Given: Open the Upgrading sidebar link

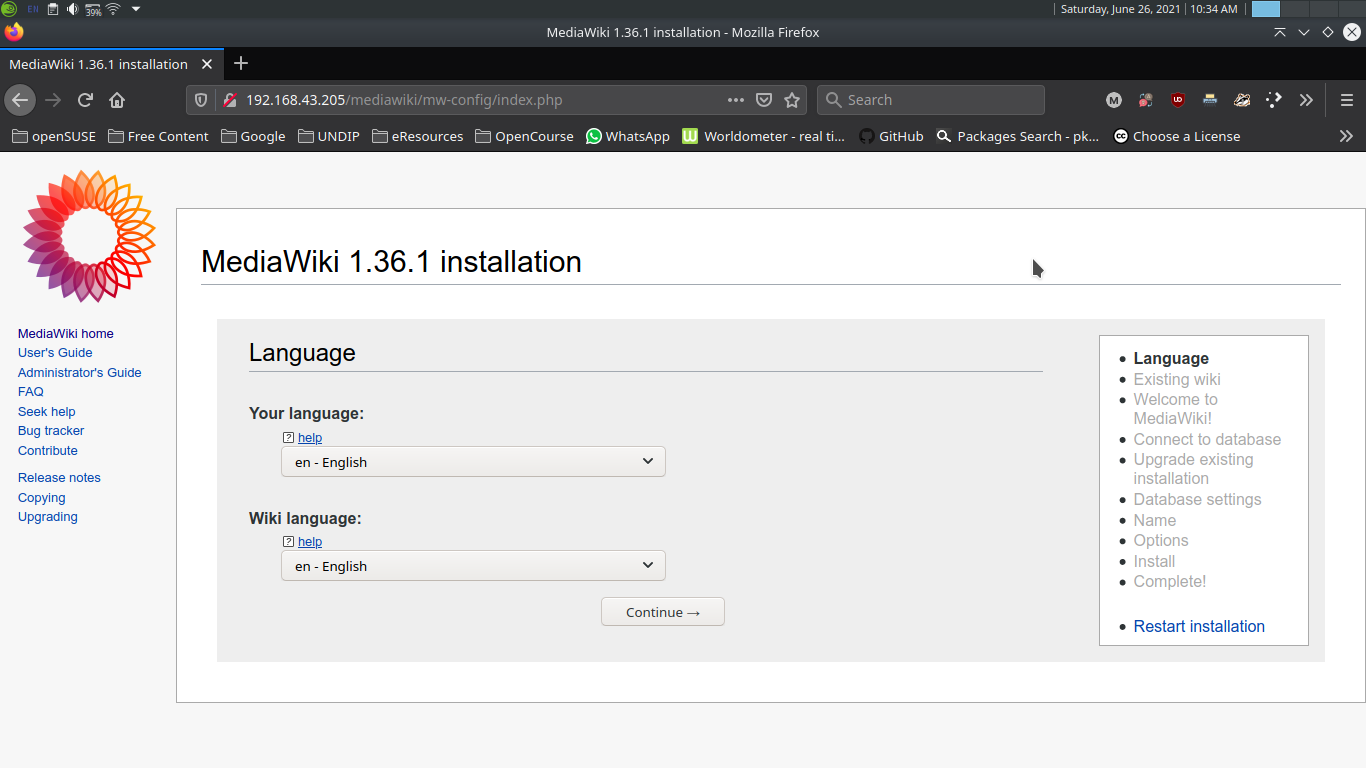Looking at the screenshot, I should [48, 517].
